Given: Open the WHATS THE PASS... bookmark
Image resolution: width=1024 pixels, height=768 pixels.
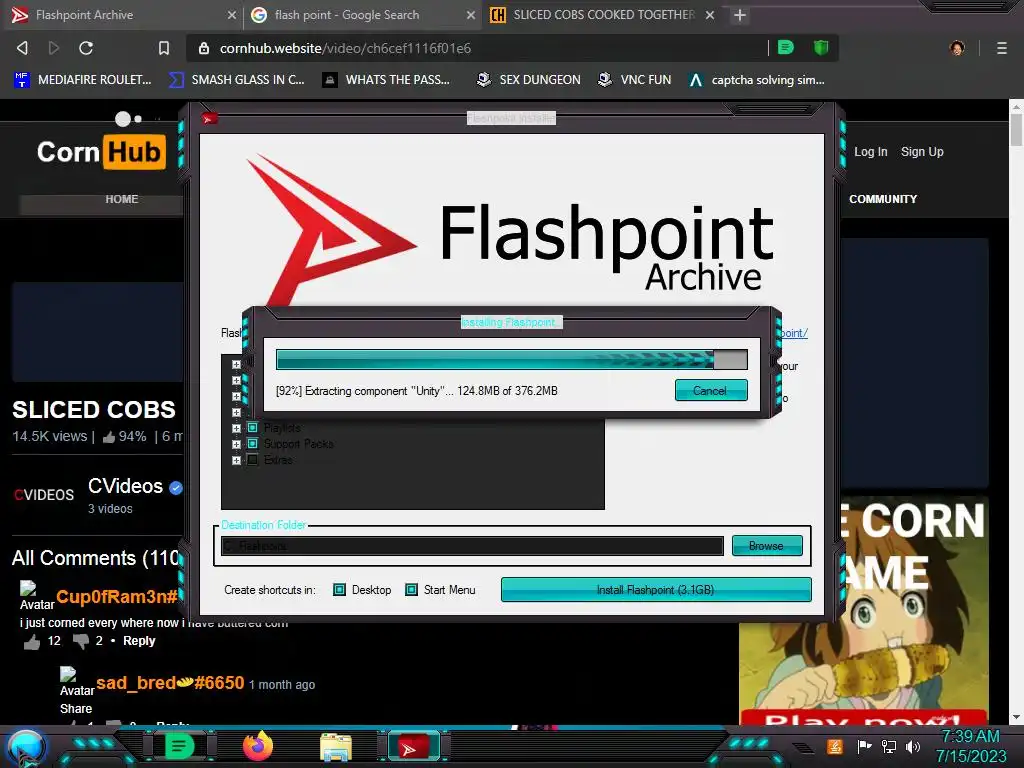Looking at the screenshot, I should pyautogui.click(x=386, y=80).
